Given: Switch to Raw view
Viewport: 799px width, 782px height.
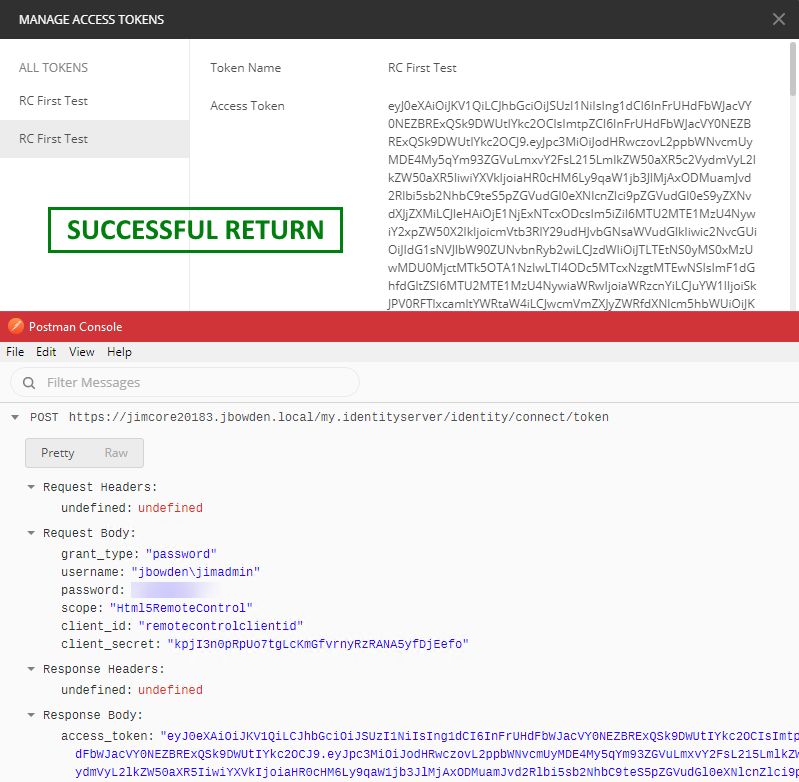Looking at the screenshot, I should coord(116,453).
